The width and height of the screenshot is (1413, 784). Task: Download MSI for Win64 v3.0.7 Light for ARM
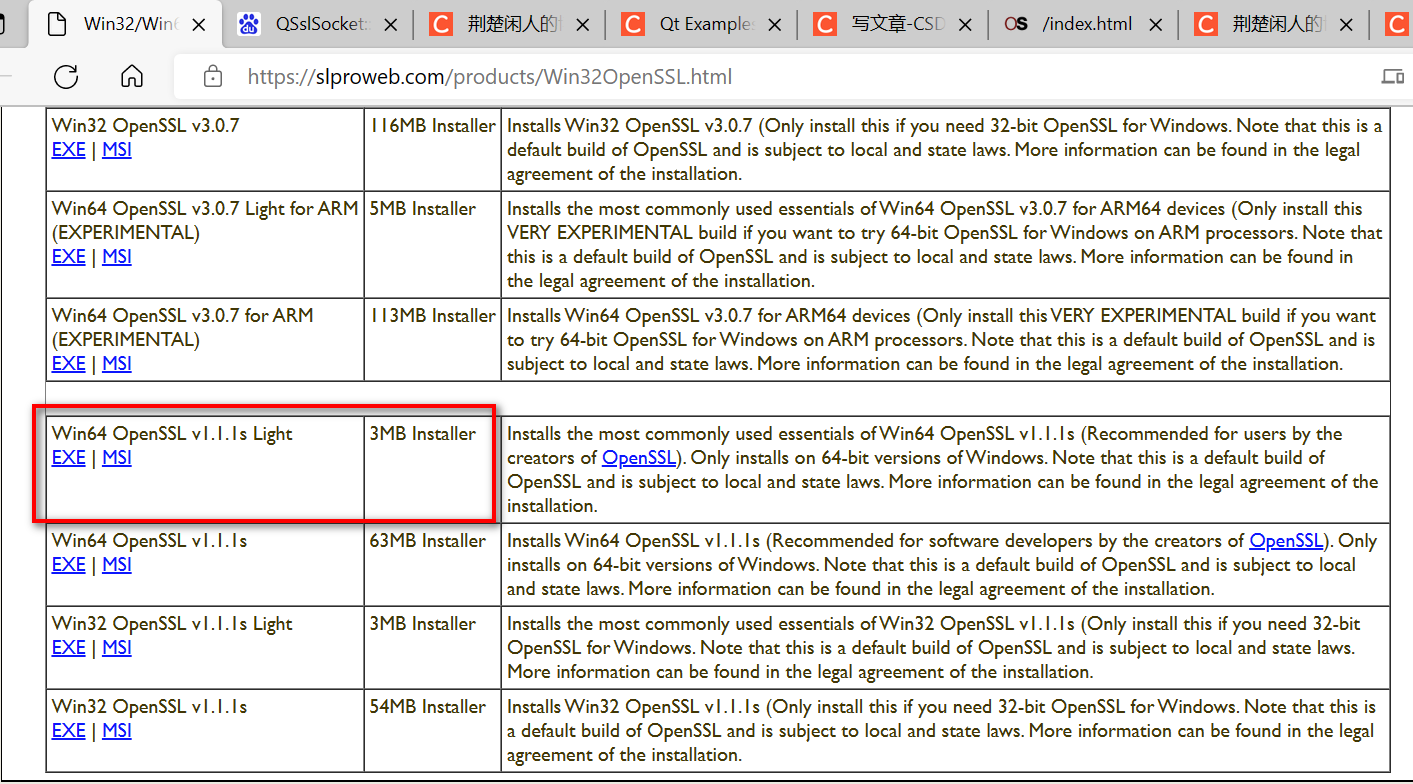click(x=117, y=257)
